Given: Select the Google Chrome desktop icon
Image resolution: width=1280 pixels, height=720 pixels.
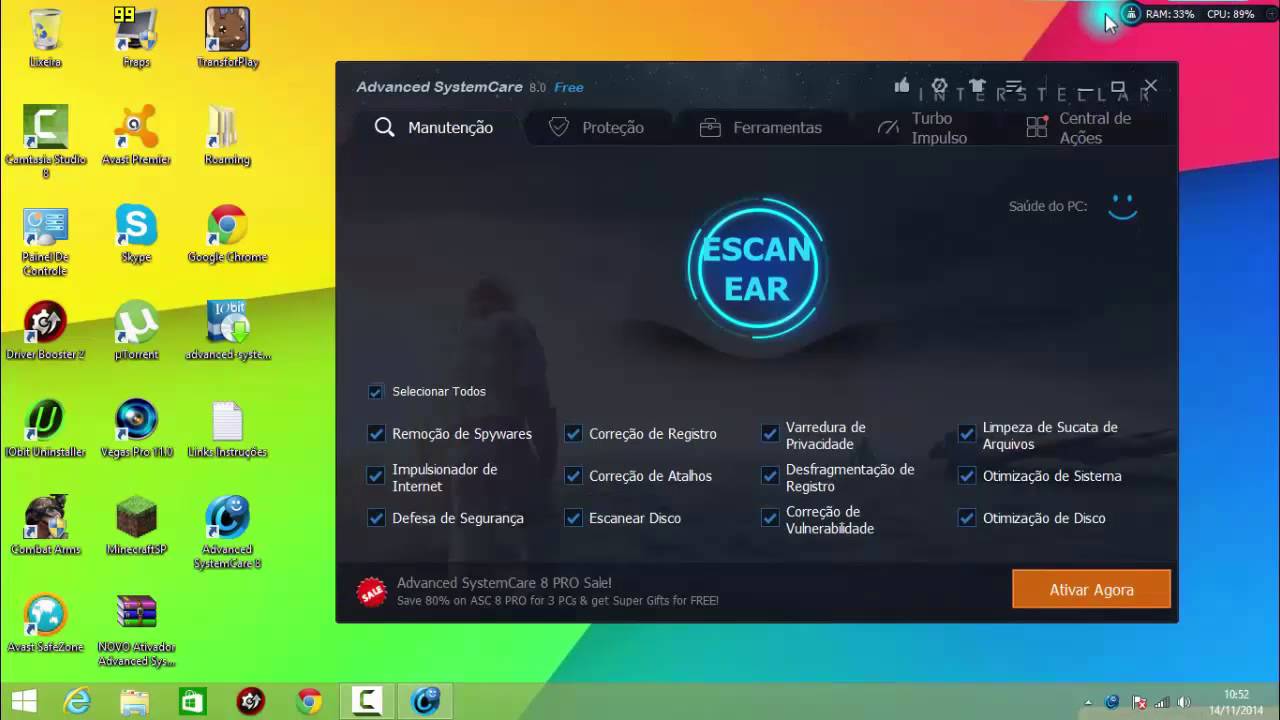Looking at the screenshot, I should click(x=227, y=233).
